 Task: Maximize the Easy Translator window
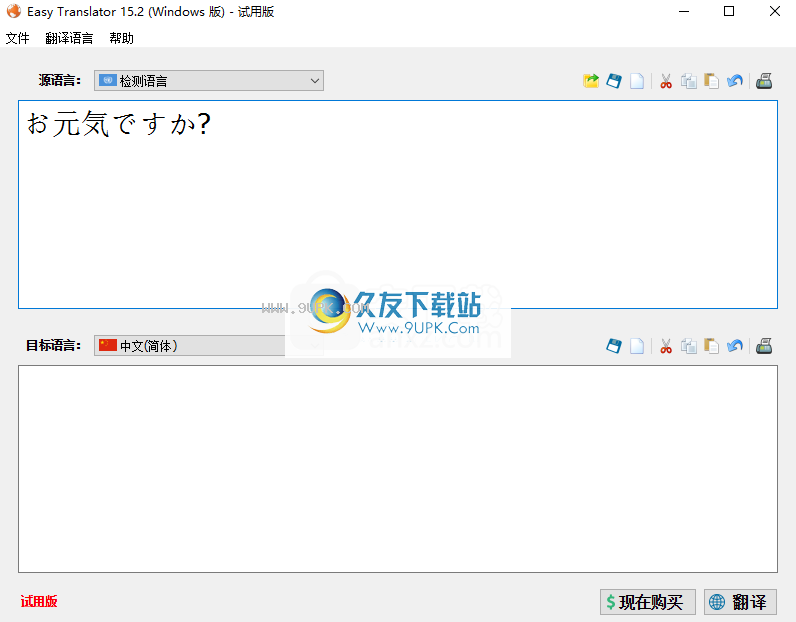coord(729,11)
